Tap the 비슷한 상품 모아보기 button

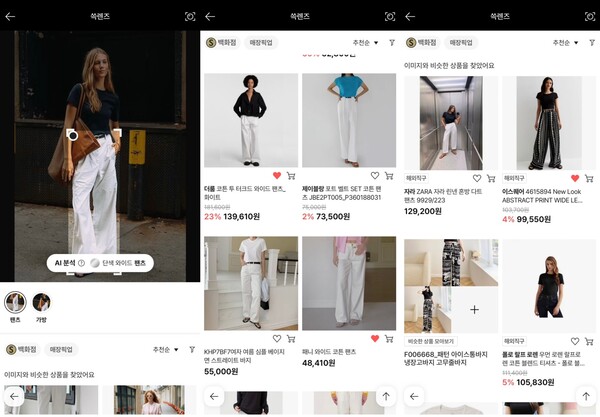(429, 341)
